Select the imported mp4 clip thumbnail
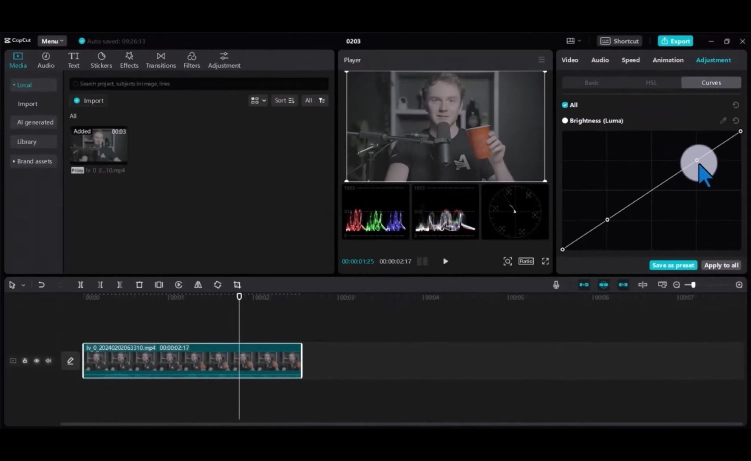 [x=99, y=145]
